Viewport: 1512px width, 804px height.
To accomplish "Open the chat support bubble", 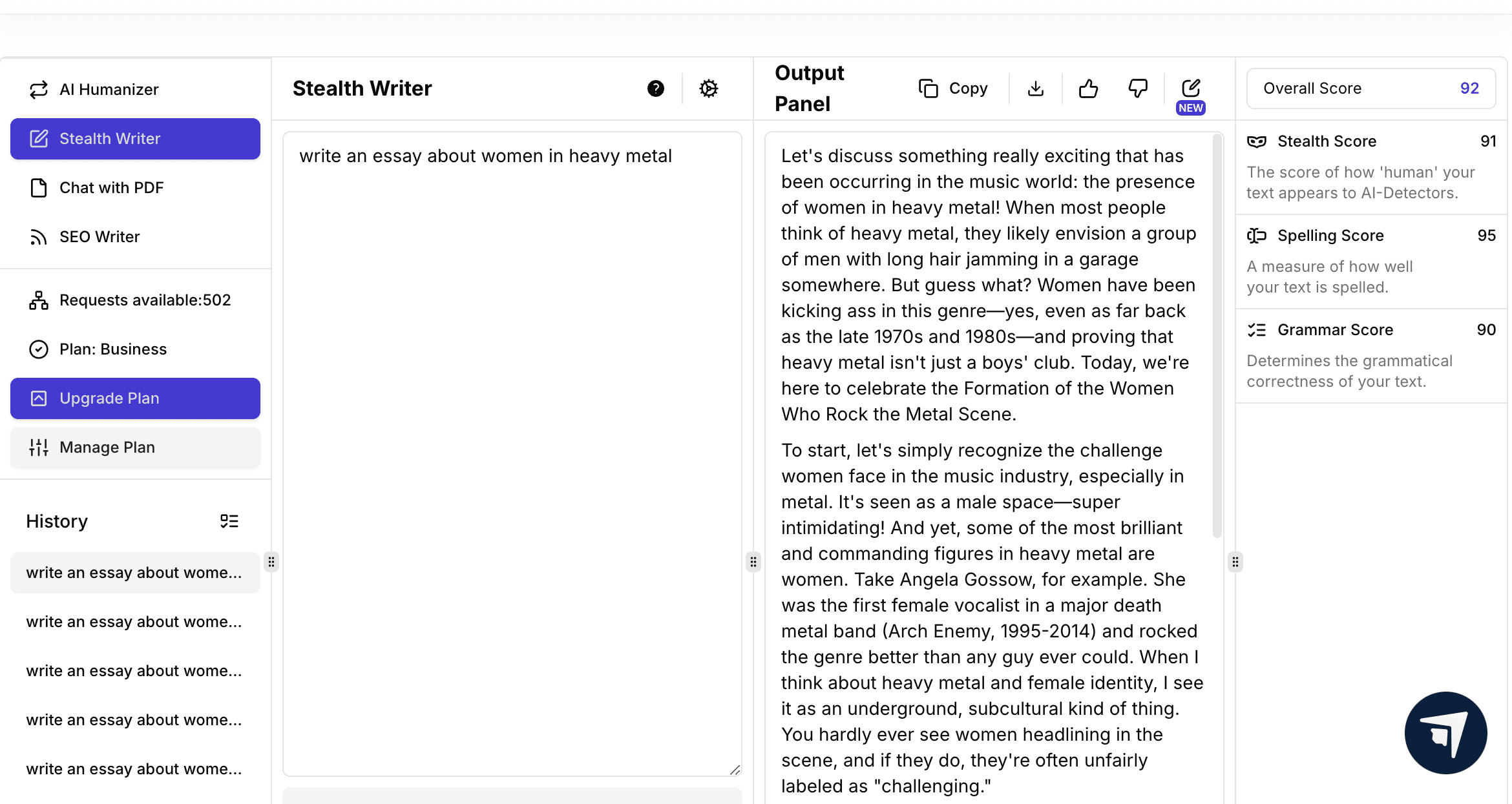I will (x=1445, y=733).
